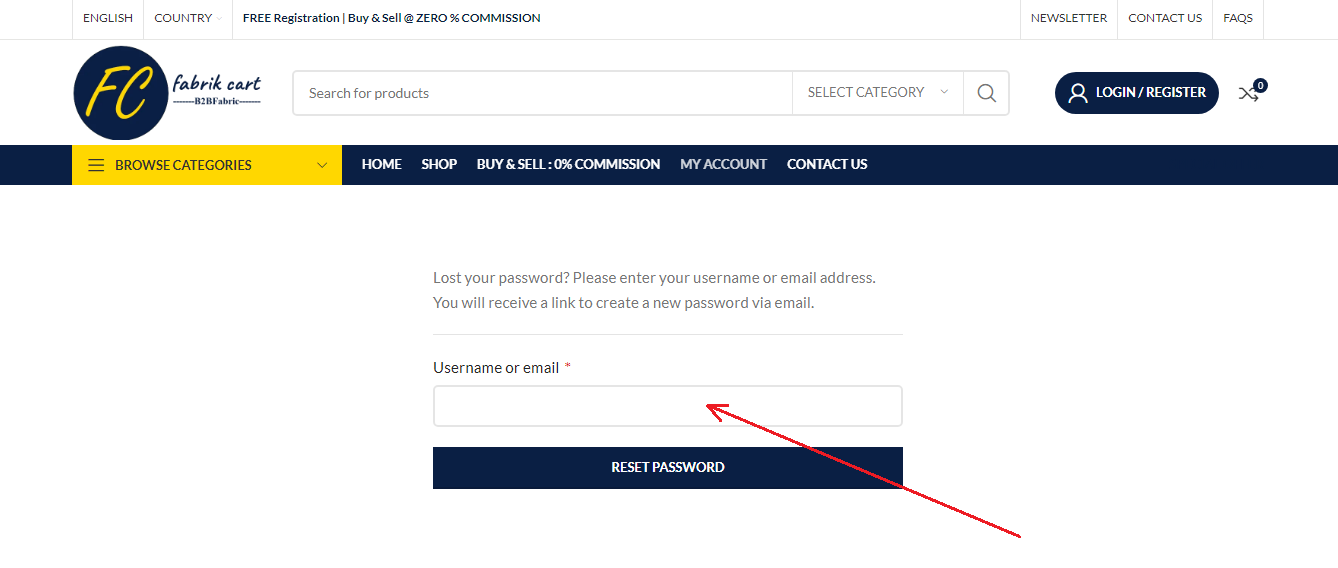
Task: Select the My Account menu item
Action: (723, 164)
